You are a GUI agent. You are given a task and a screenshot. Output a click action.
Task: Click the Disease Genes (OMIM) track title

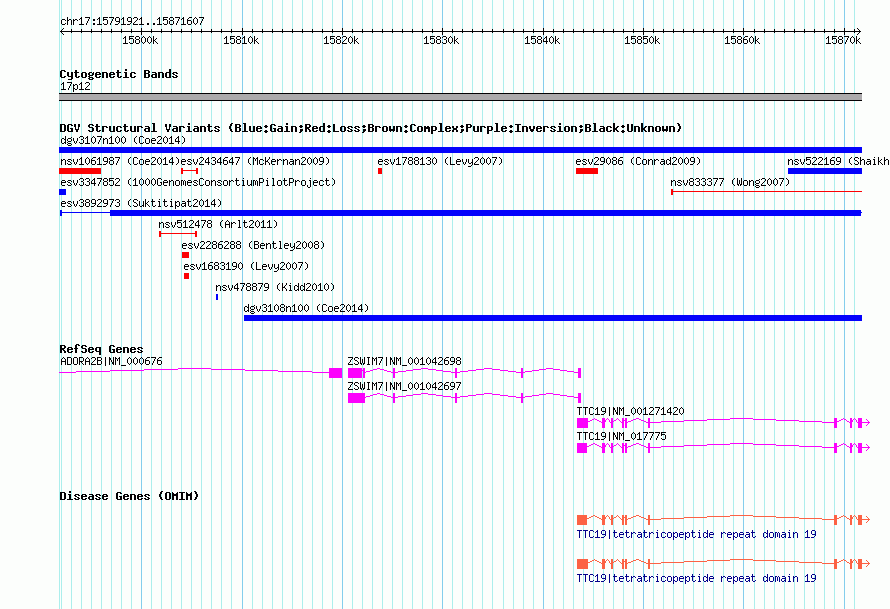tap(129, 496)
